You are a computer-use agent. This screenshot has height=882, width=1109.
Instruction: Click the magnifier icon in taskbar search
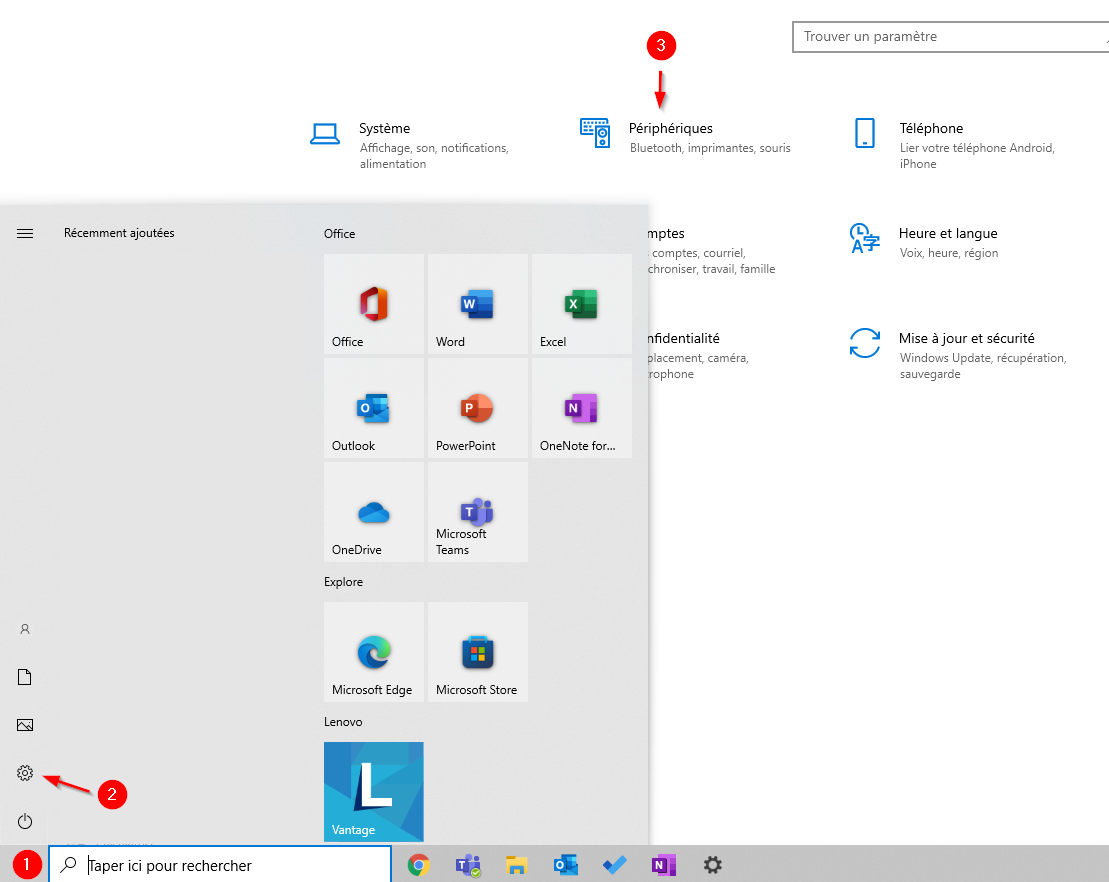pyautogui.click(x=68, y=864)
